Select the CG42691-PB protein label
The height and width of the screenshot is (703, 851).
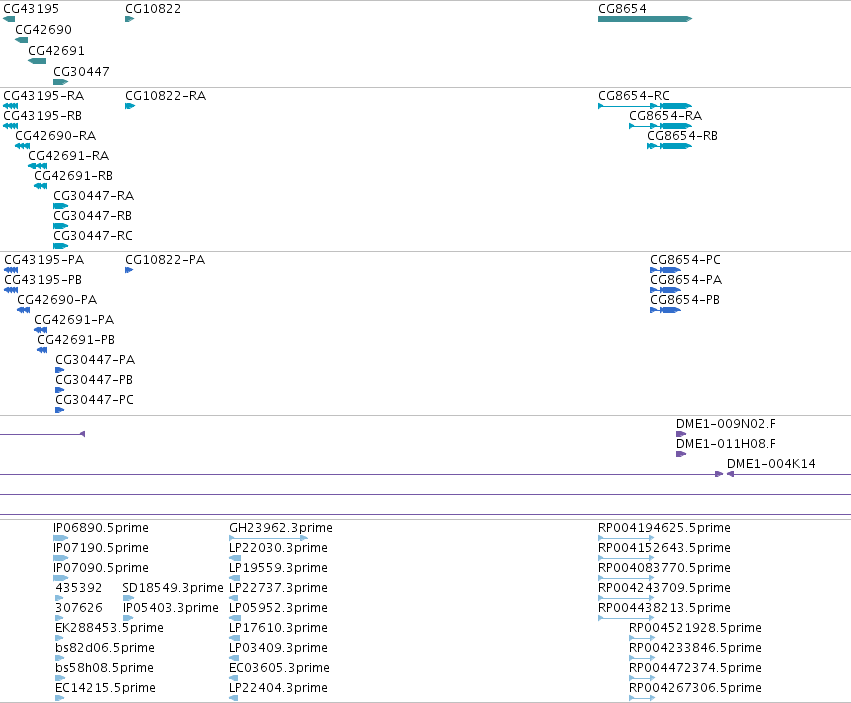pyautogui.click(x=76, y=340)
